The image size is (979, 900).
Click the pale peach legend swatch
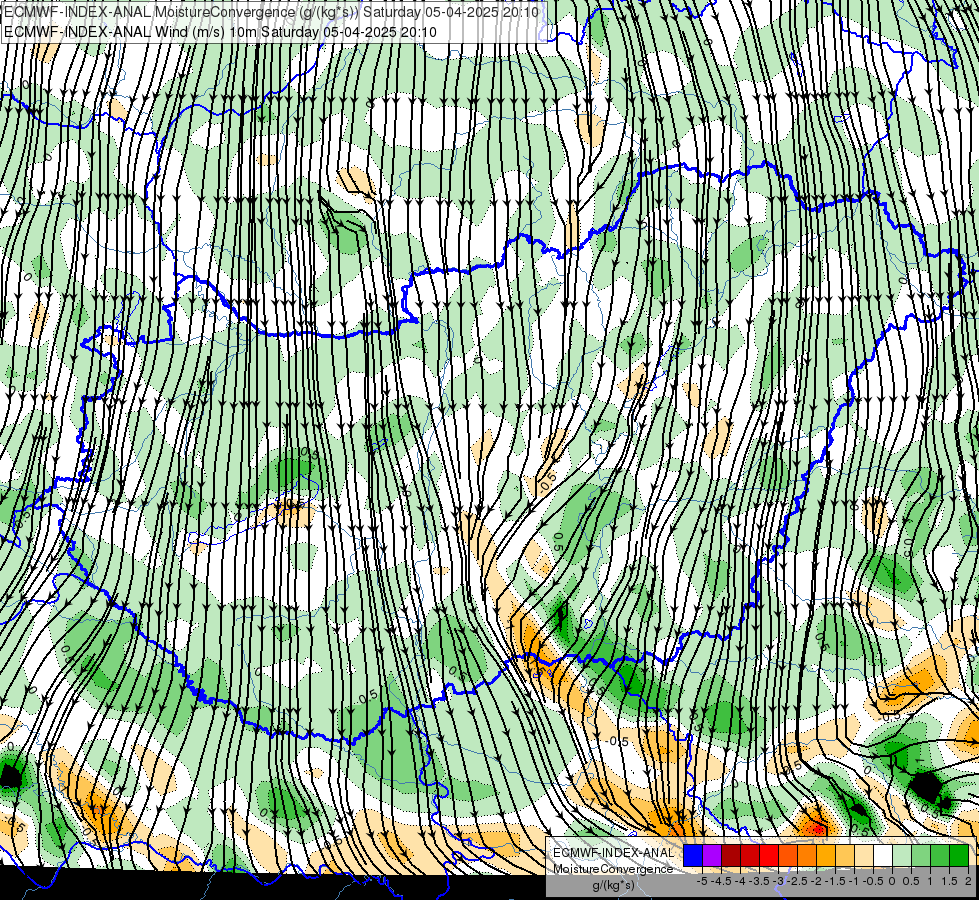pos(864,856)
